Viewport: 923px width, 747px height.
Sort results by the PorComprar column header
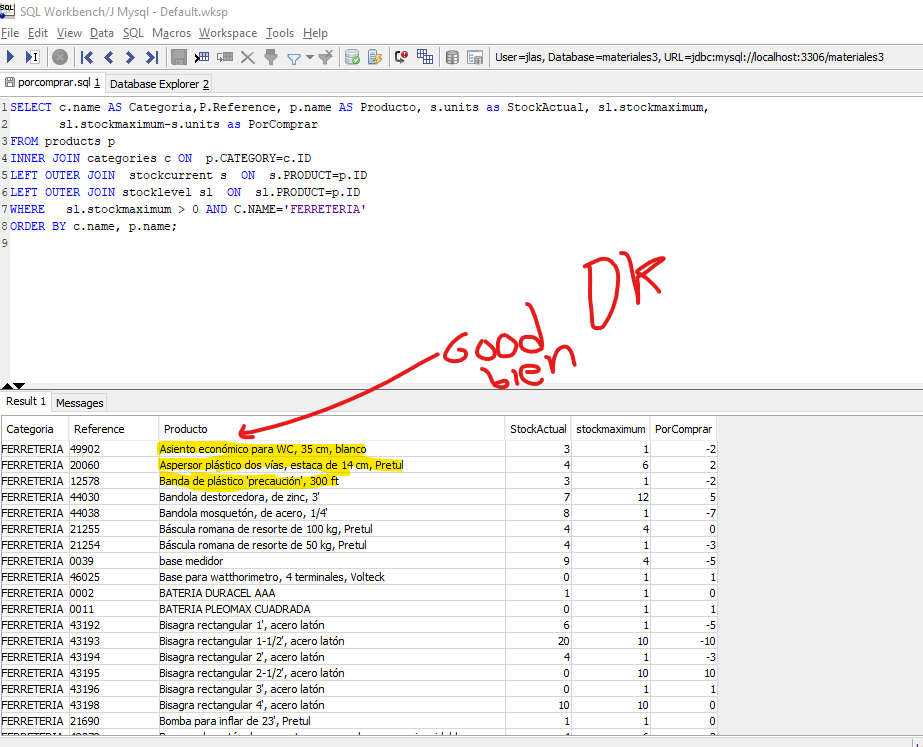click(683, 429)
